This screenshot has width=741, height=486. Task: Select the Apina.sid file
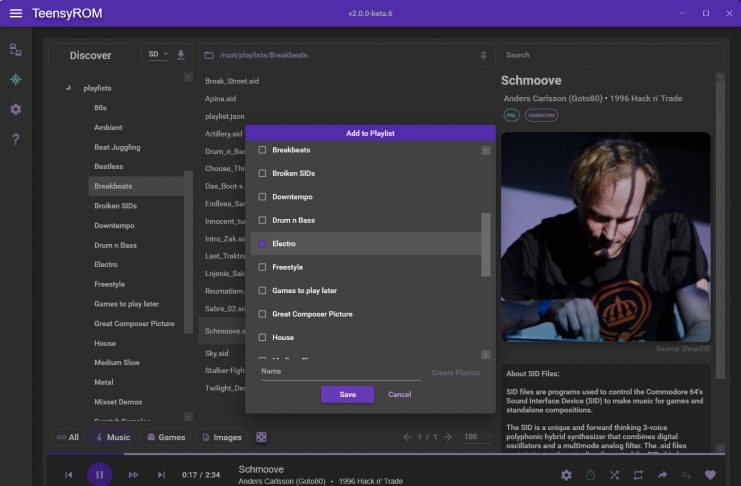(220, 99)
